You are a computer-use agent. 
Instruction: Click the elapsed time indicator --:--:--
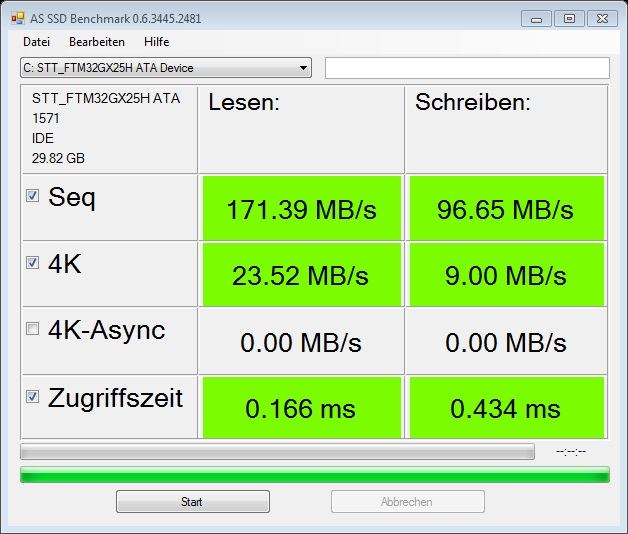571,452
